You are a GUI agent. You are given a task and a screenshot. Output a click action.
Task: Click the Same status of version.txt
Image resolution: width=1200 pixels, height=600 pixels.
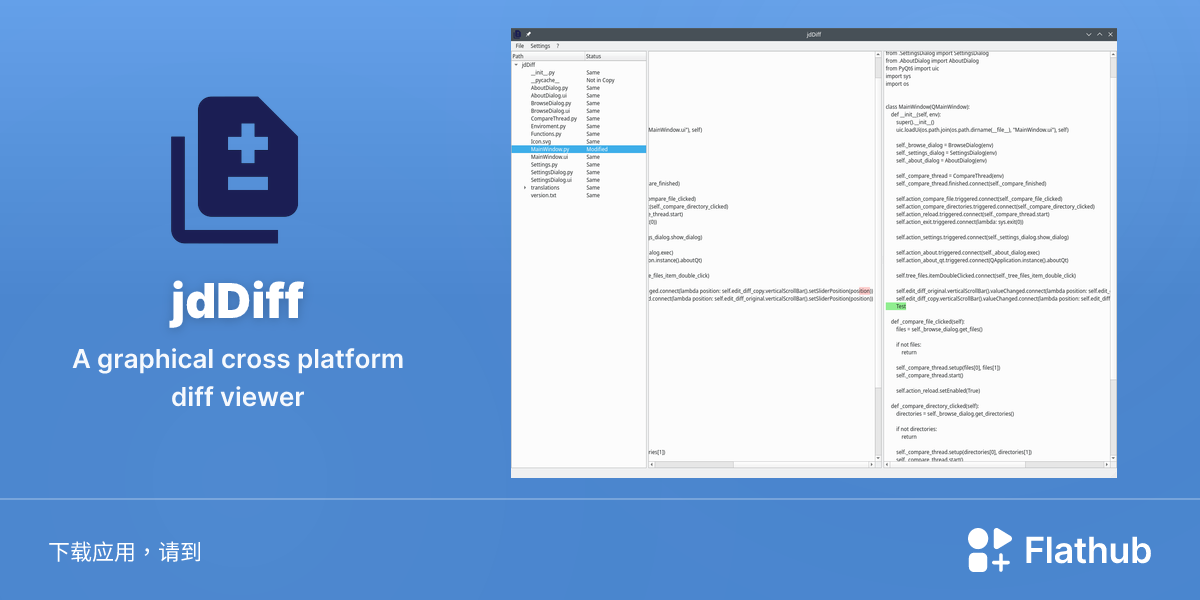593,195
